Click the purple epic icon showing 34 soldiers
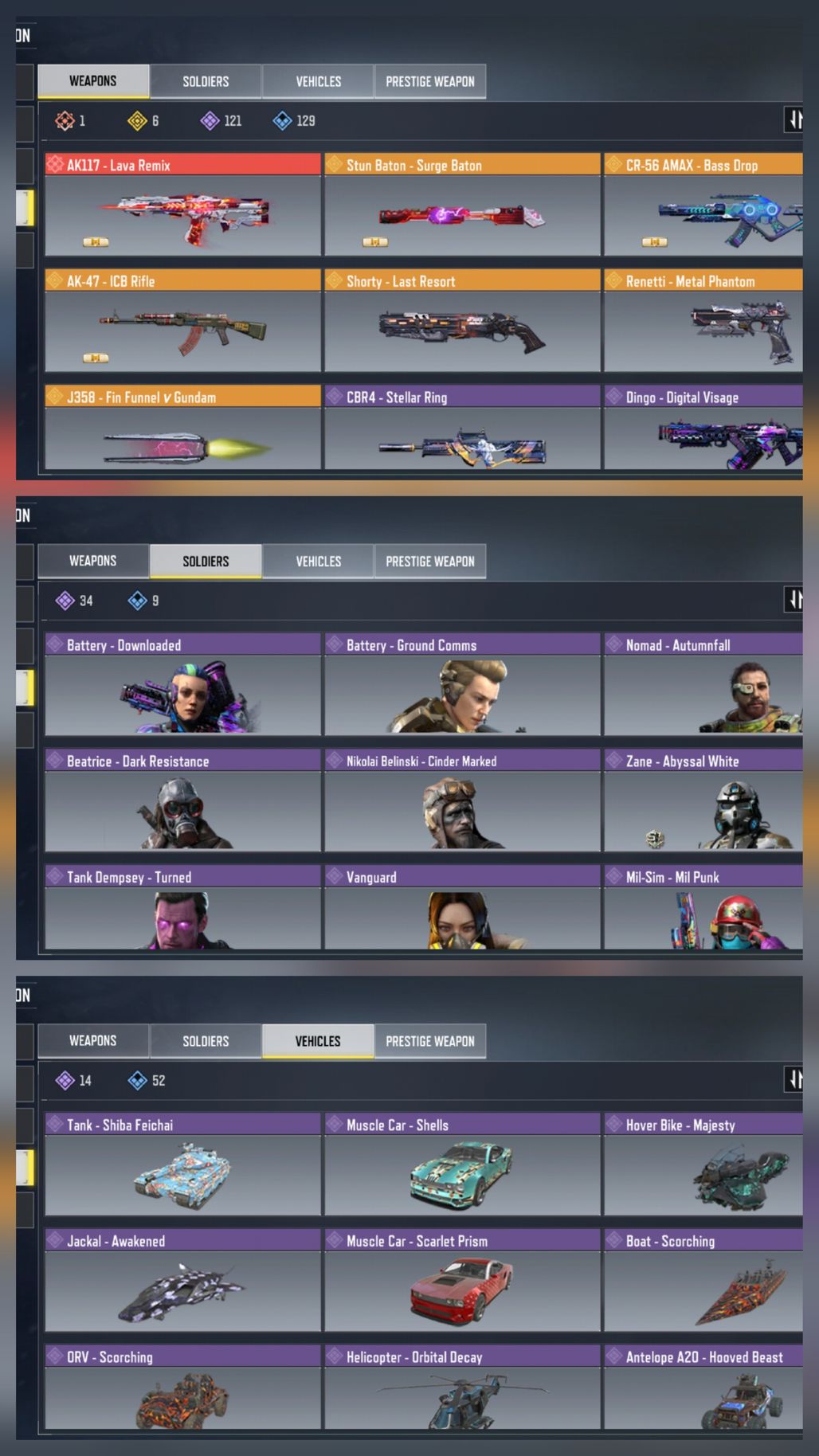 (65, 601)
